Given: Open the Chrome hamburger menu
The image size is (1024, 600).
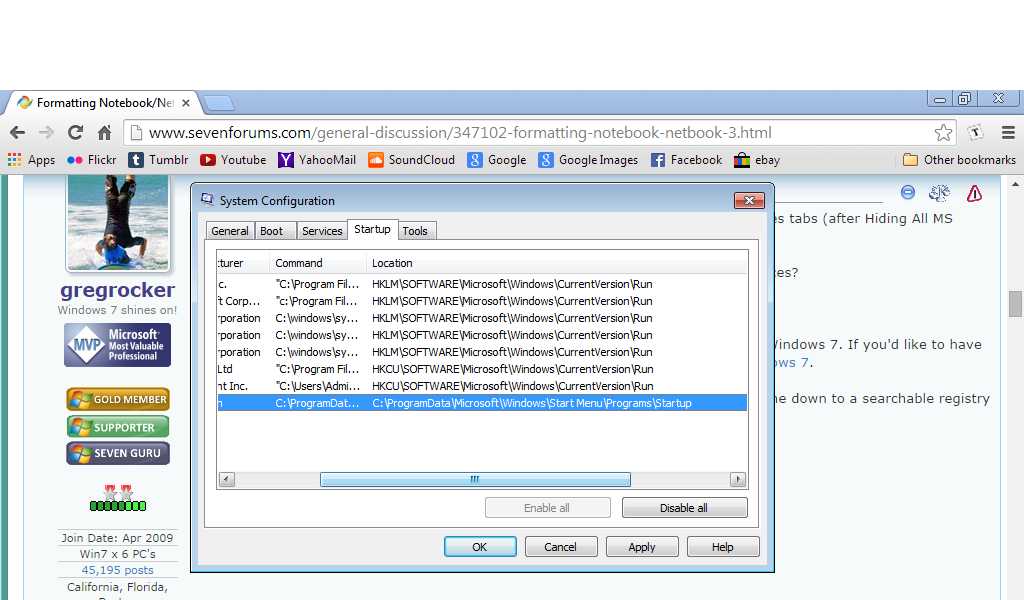Looking at the screenshot, I should click(1008, 133).
